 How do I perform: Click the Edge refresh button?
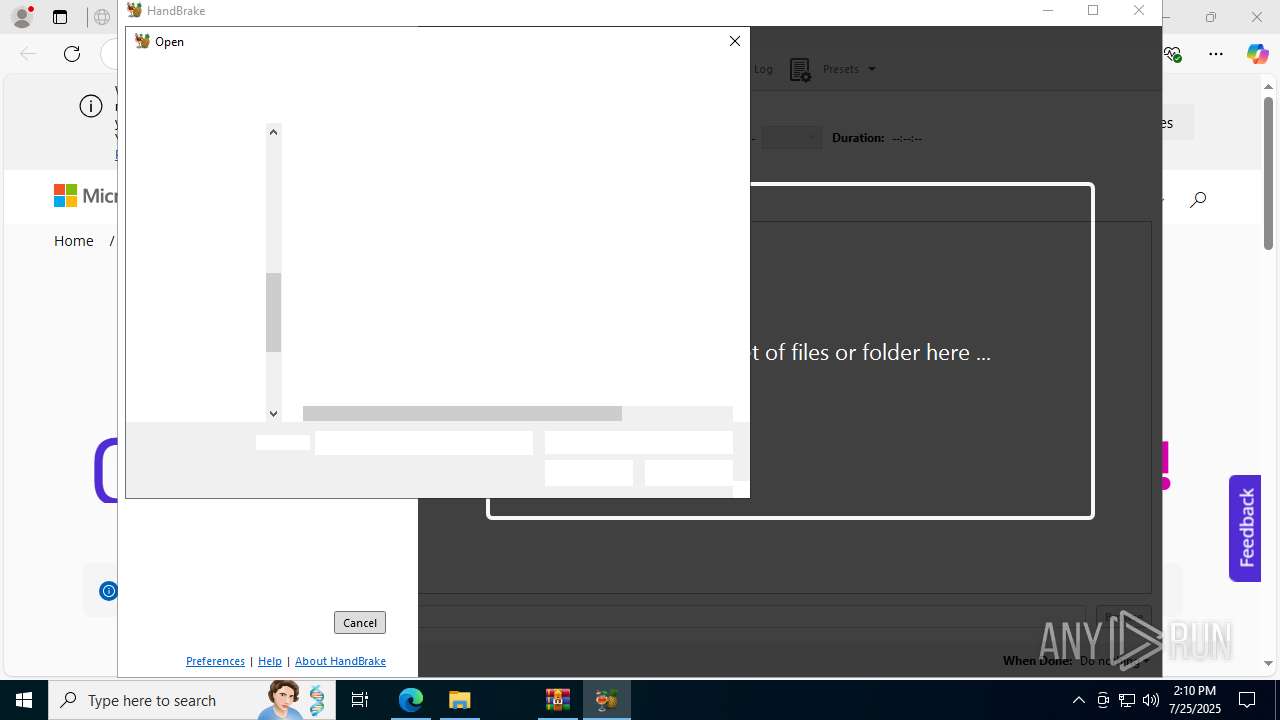point(72,54)
